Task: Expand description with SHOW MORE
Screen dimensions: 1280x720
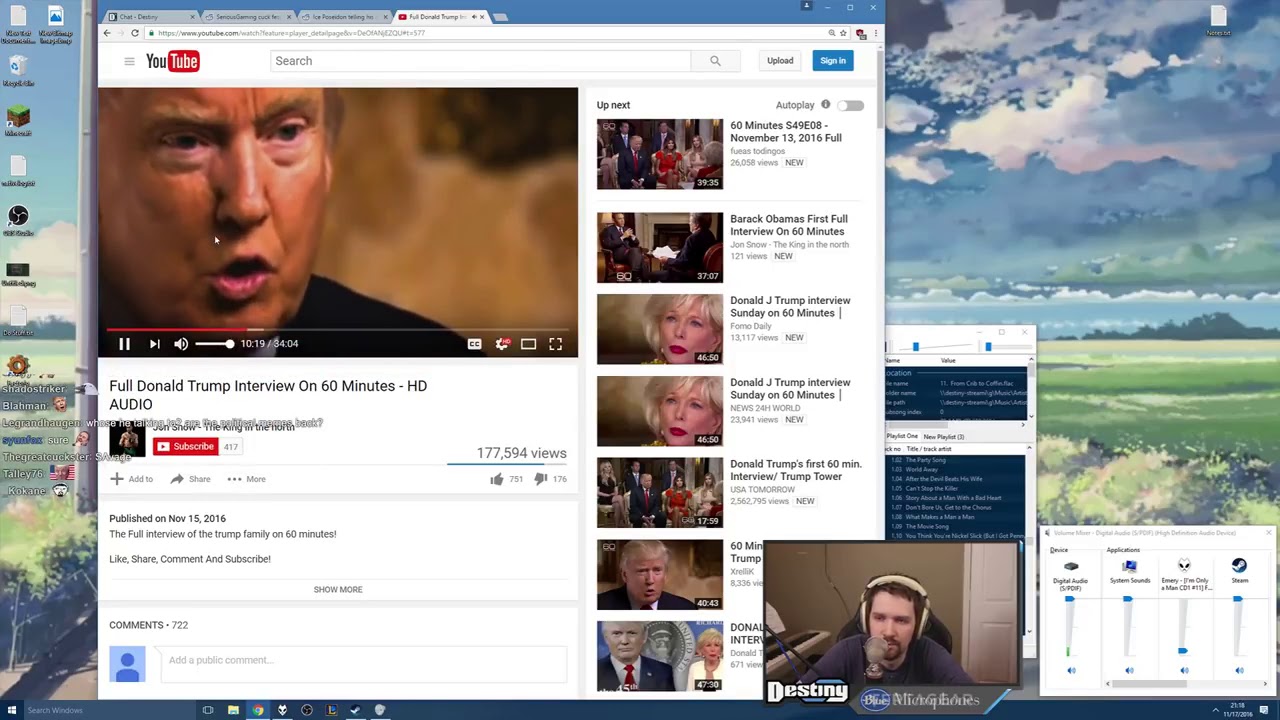Action: point(338,590)
